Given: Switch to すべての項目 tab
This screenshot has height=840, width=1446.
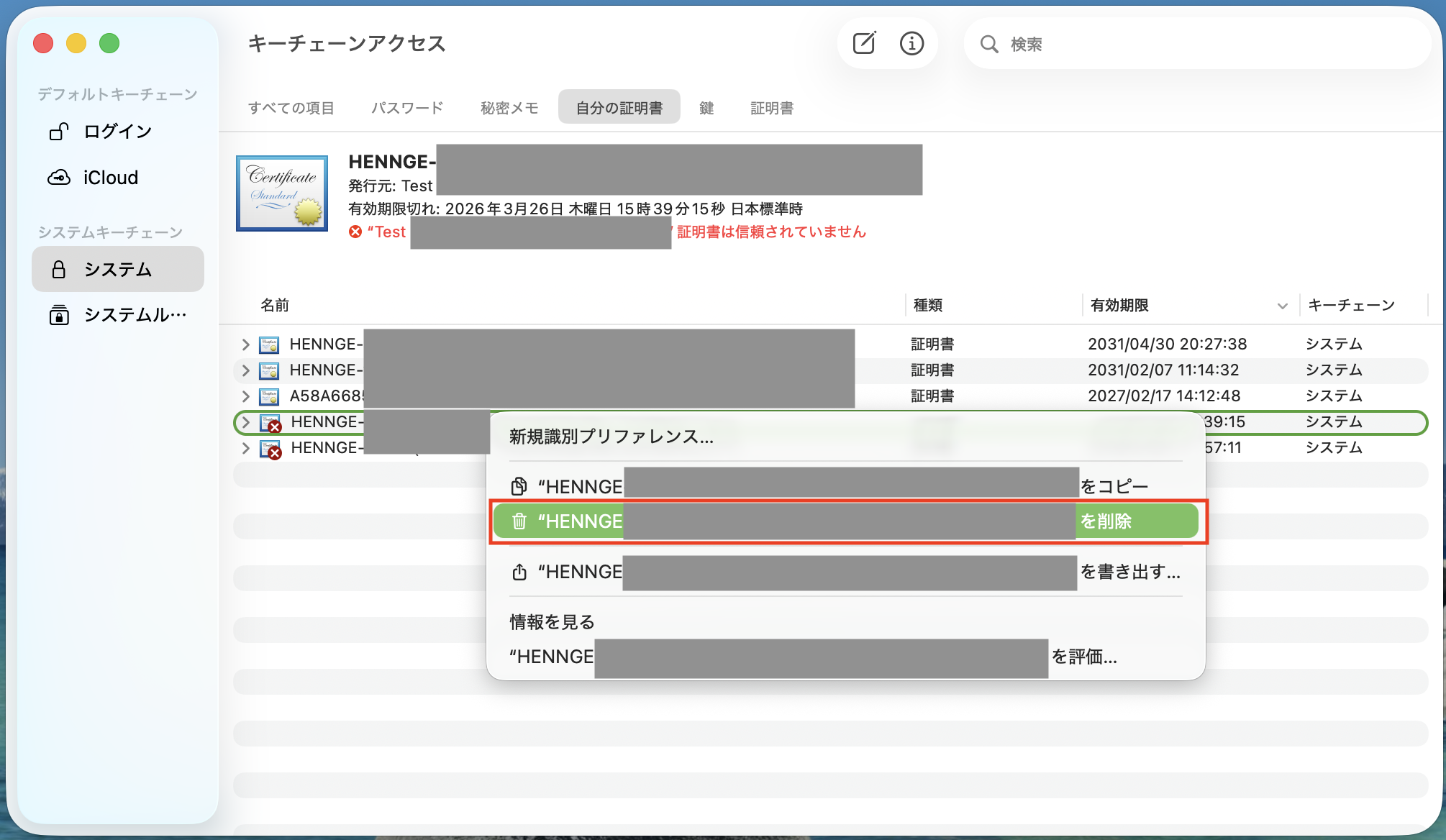Looking at the screenshot, I should click(291, 108).
